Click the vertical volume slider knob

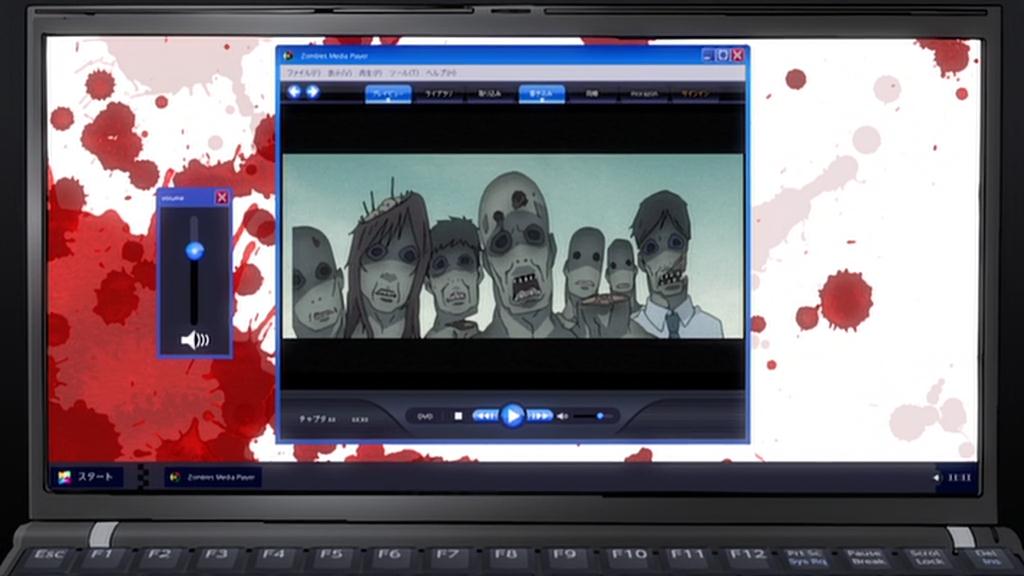click(x=195, y=250)
